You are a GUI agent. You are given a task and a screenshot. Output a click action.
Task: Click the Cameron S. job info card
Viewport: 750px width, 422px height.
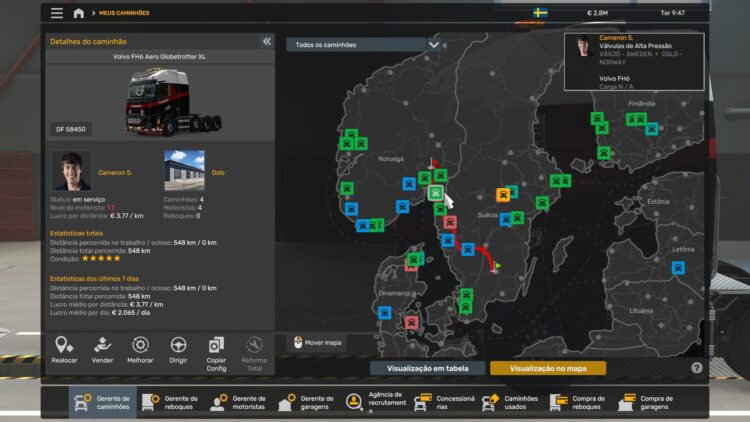pos(634,62)
